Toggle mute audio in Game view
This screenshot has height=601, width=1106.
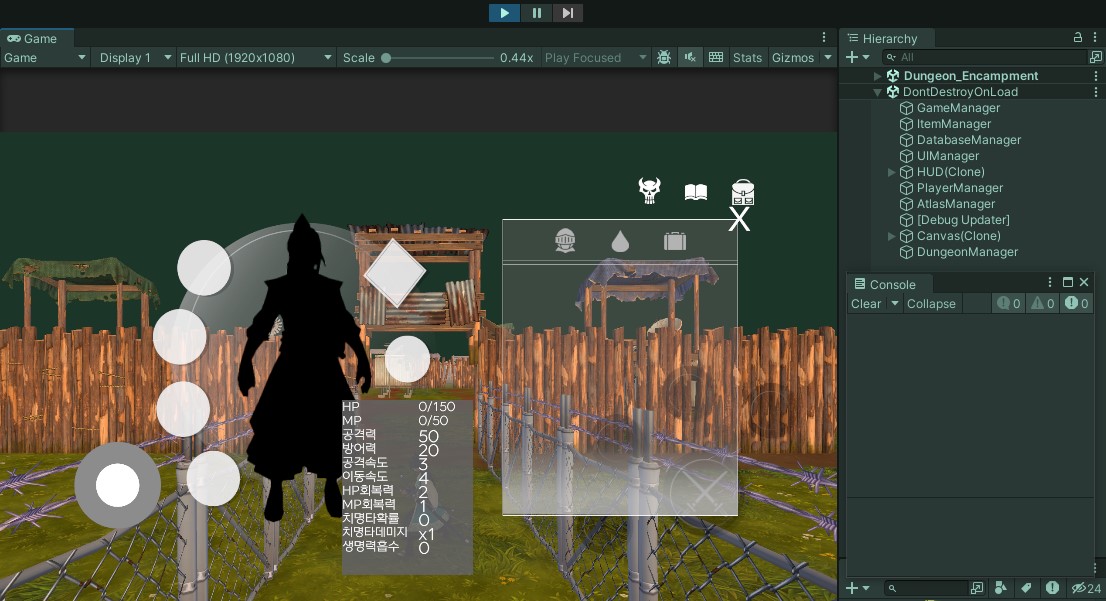pyautogui.click(x=690, y=58)
